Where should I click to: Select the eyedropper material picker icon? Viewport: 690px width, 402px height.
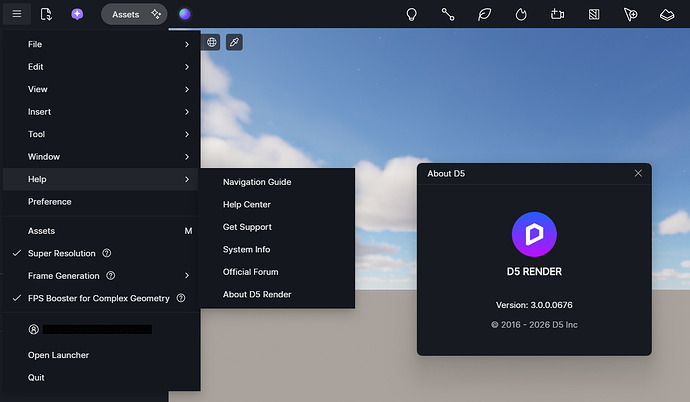(x=233, y=42)
